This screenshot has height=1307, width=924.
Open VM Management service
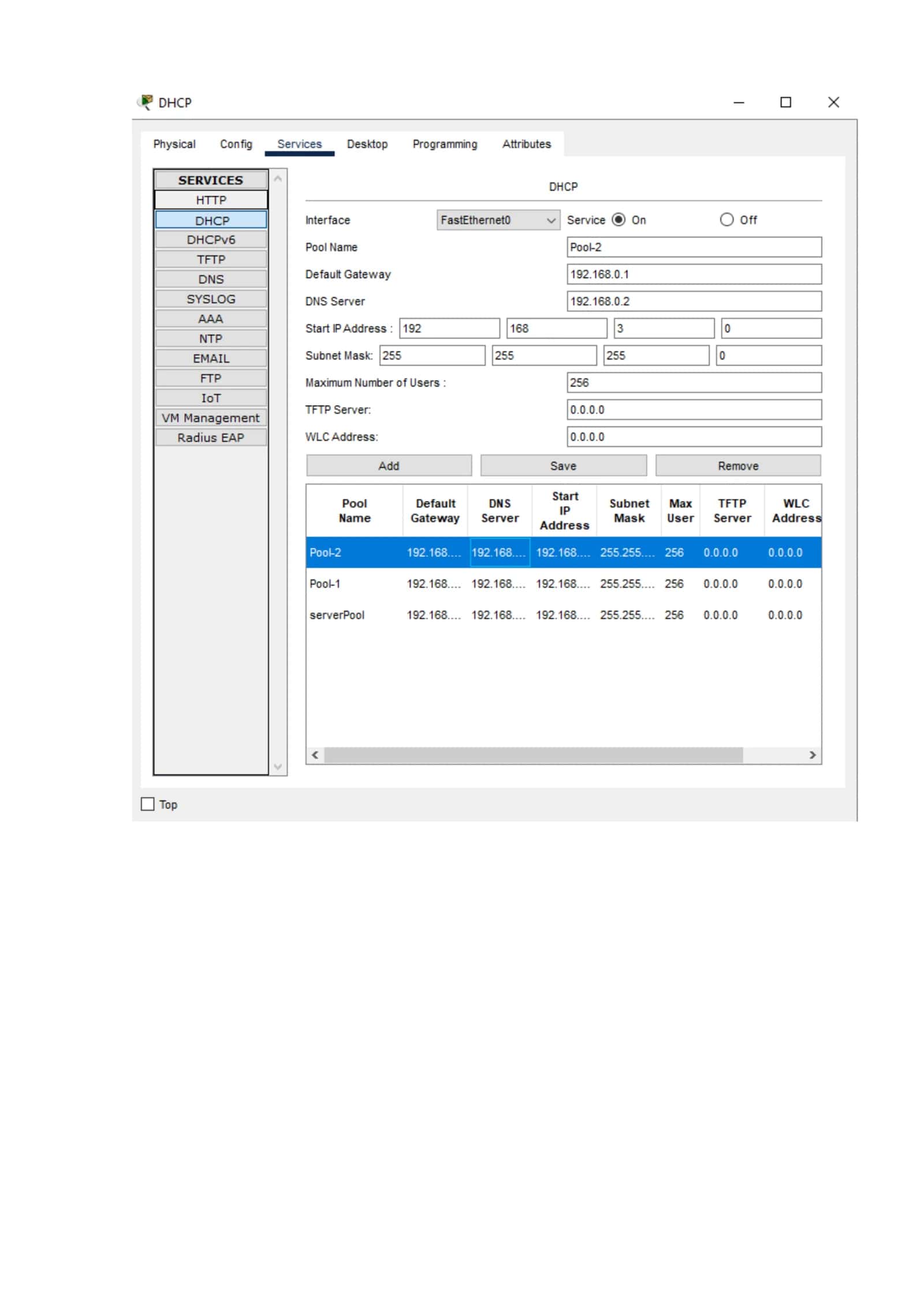(211, 417)
